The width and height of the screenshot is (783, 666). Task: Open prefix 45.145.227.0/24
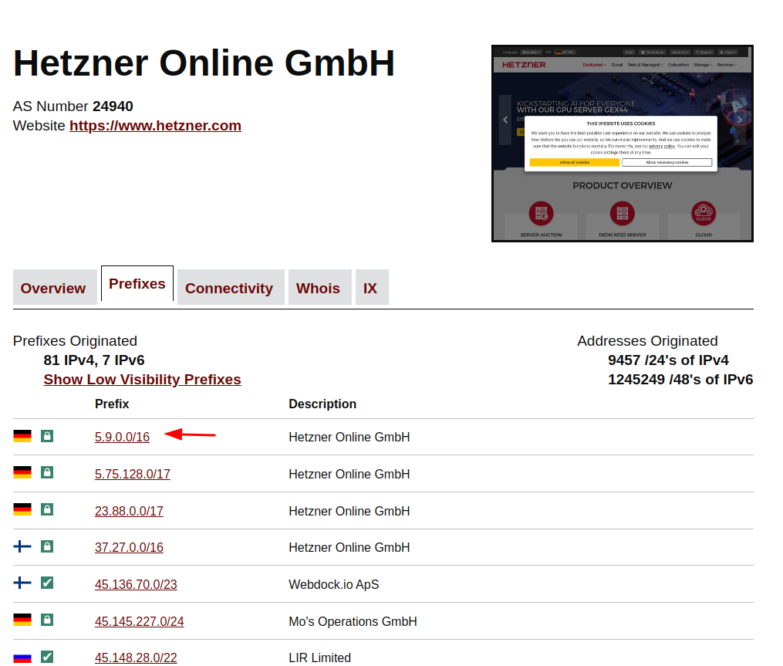(x=139, y=621)
